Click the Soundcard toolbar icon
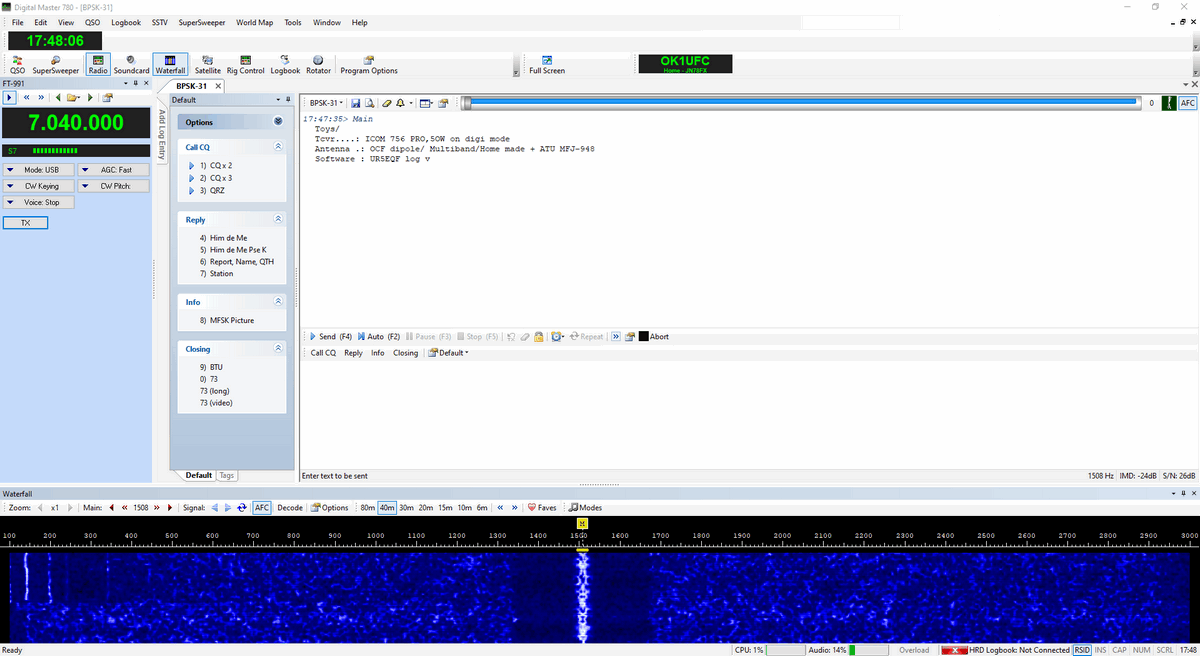 point(131,65)
